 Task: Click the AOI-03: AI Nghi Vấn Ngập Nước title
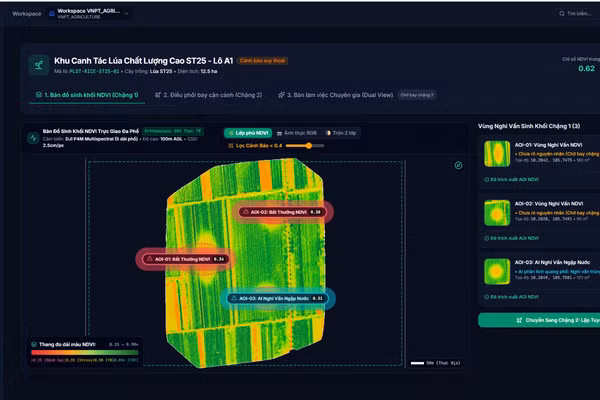(552, 262)
